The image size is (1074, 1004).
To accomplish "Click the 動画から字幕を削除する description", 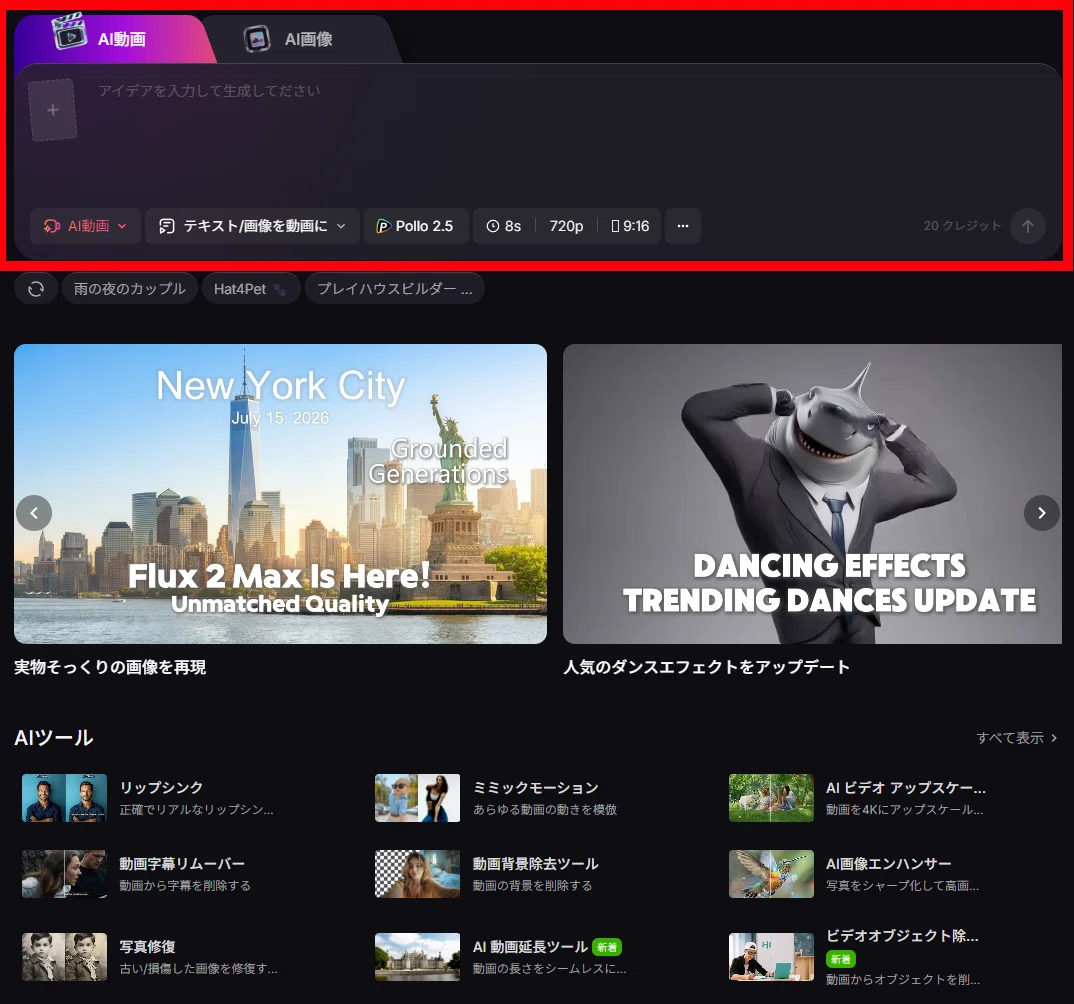I will pyautogui.click(x=185, y=886).
